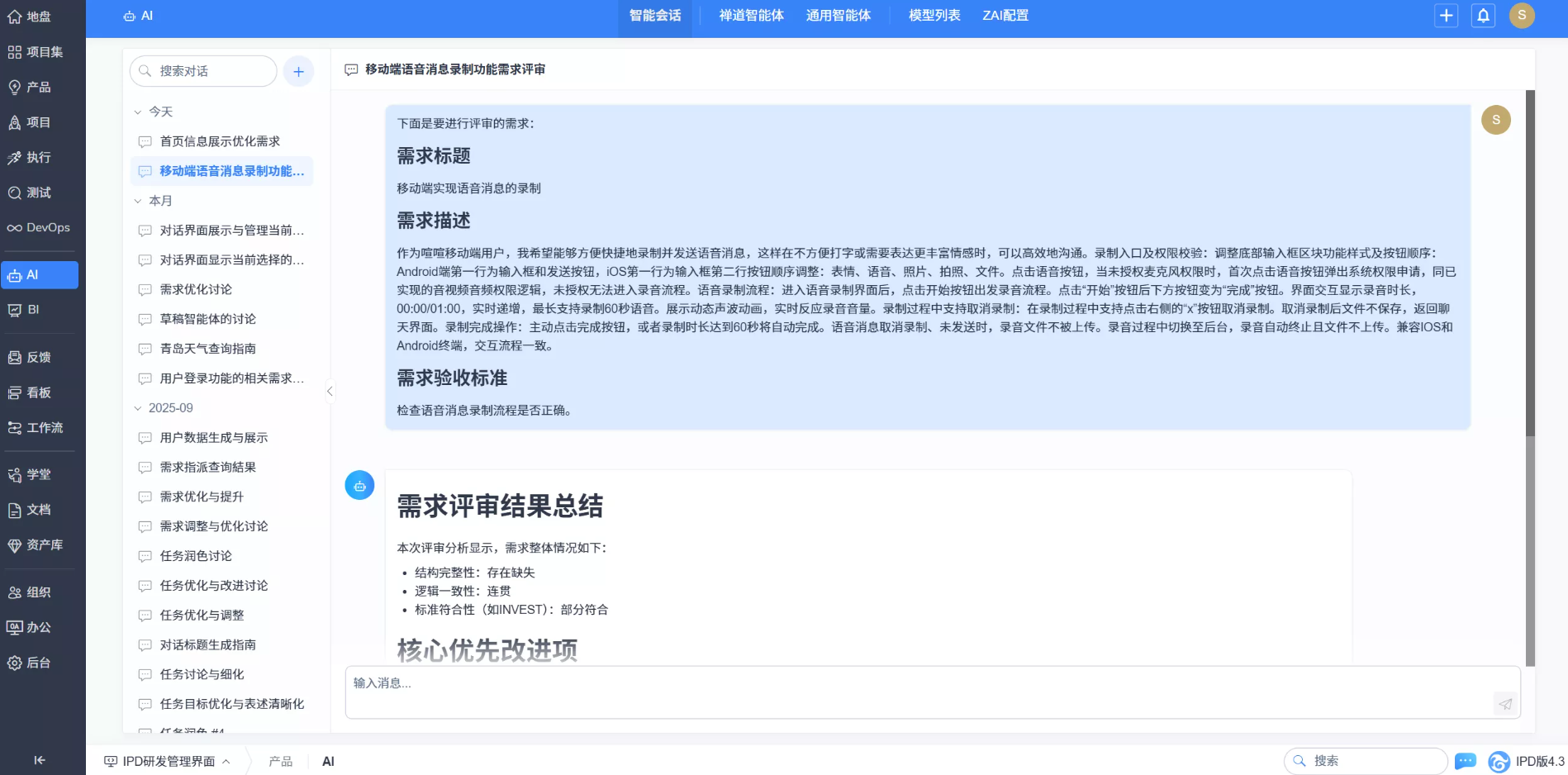Collapse the 2025-09 conversation group
The width and height of the screenshot is (1568, 775).
coord(137,407)
